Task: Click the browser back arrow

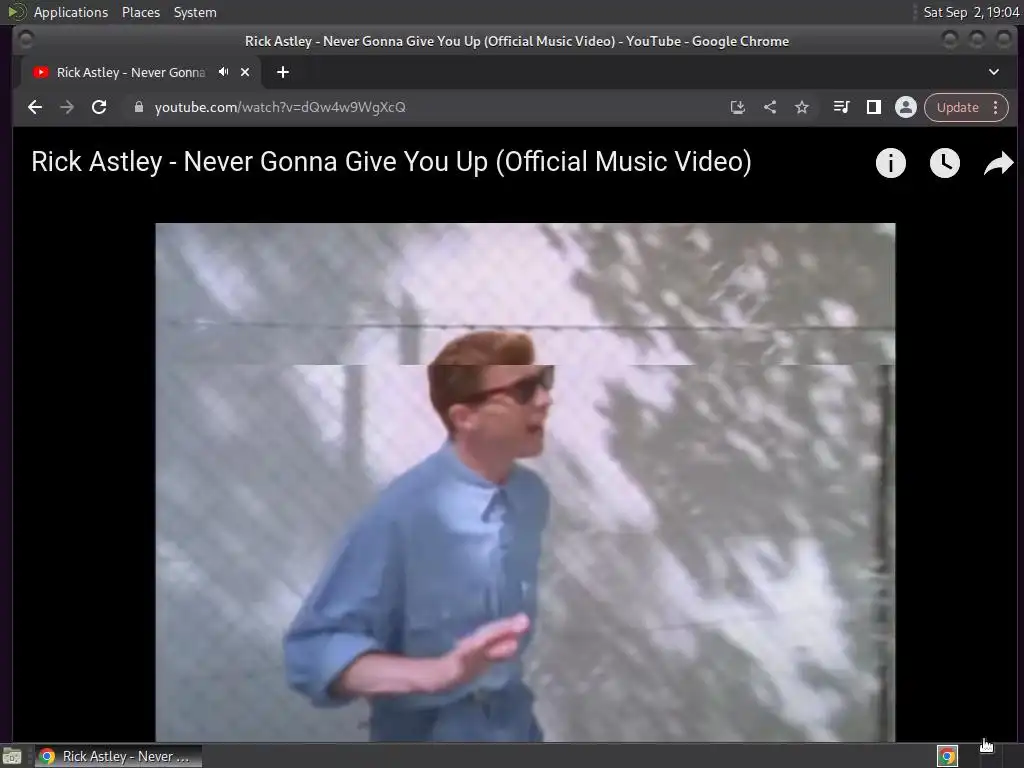Action: pyautogui.click(x=35, y=107)
